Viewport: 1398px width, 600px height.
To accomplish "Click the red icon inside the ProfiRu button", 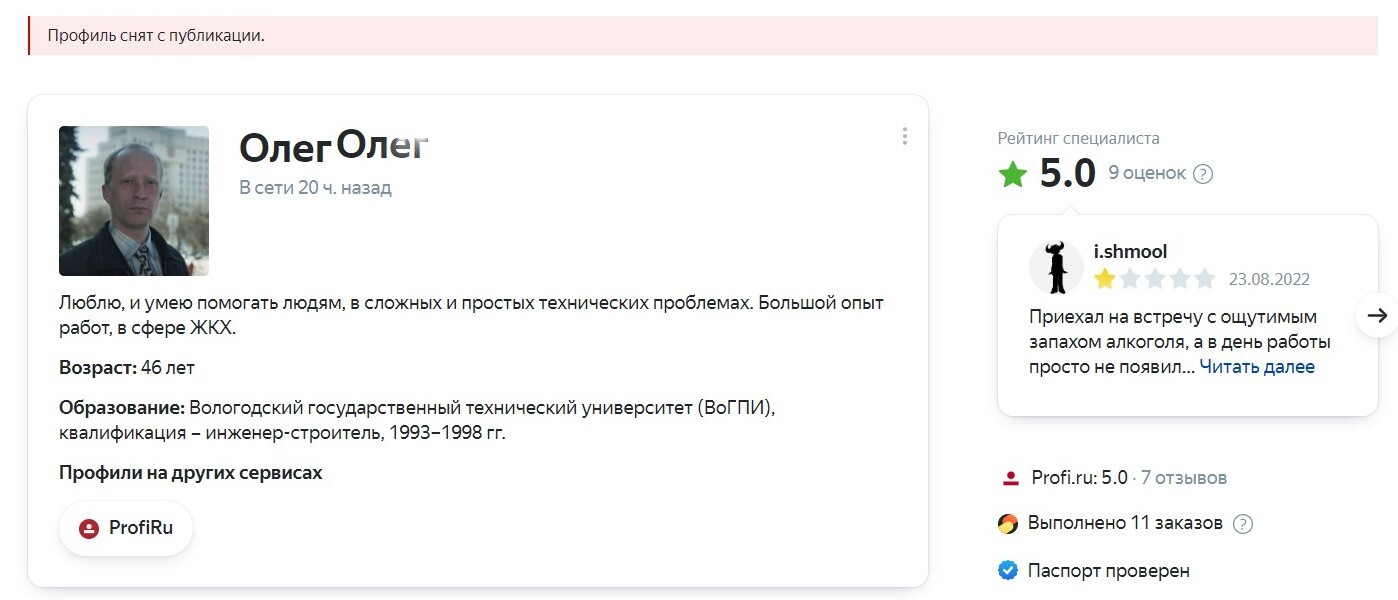I will pos(89,529).
